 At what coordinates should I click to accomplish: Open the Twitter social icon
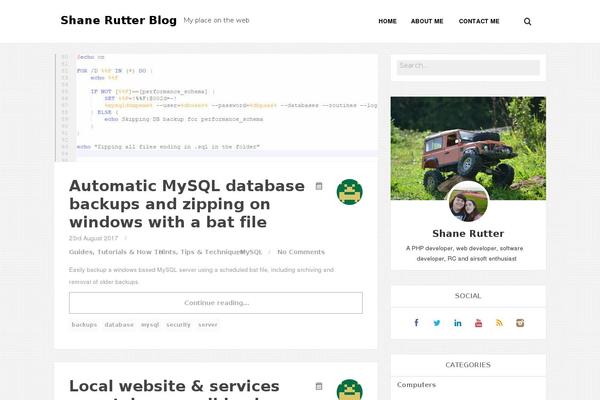(x=437, y=323)
